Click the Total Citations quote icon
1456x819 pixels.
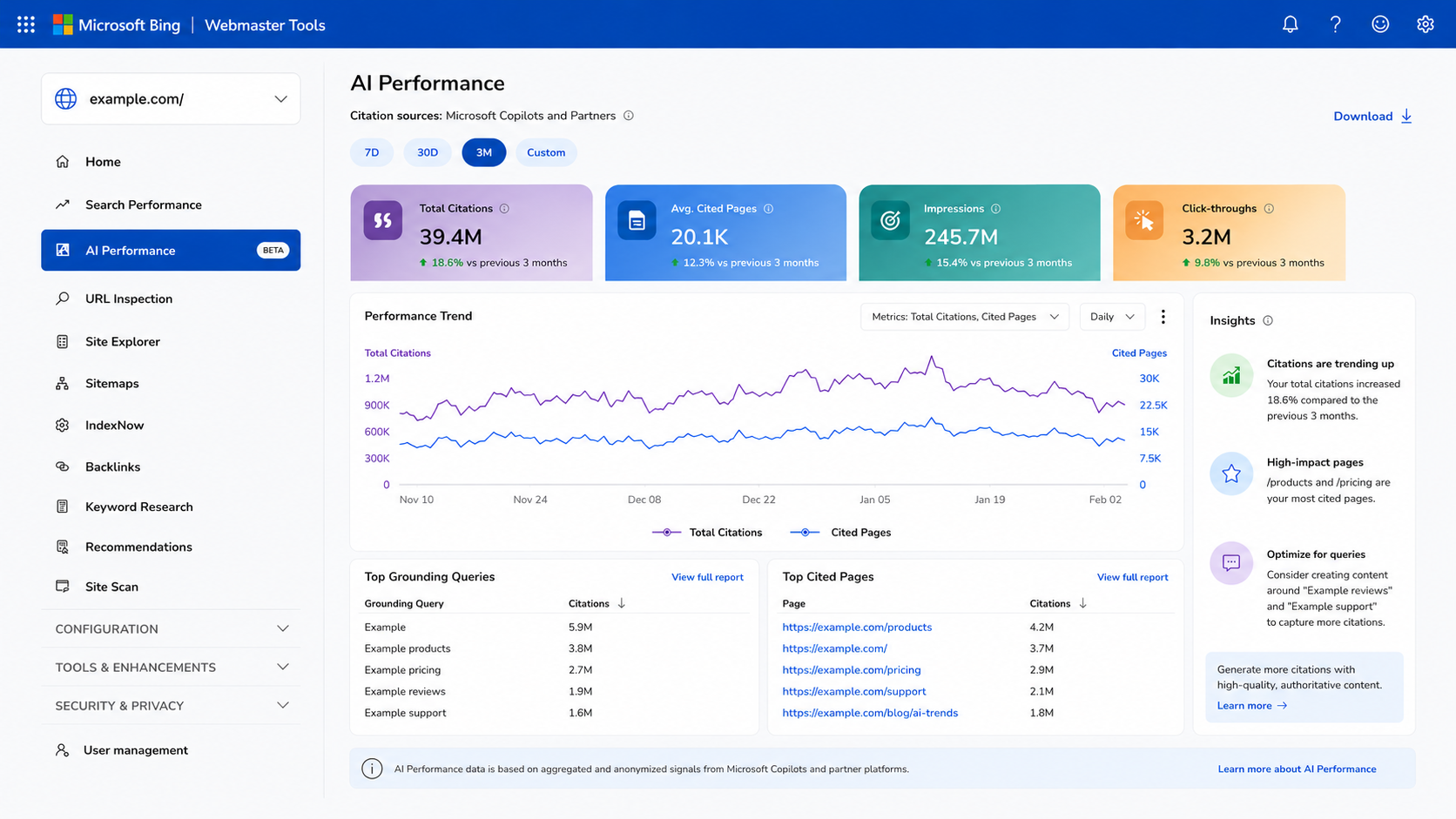pos(383,221)
